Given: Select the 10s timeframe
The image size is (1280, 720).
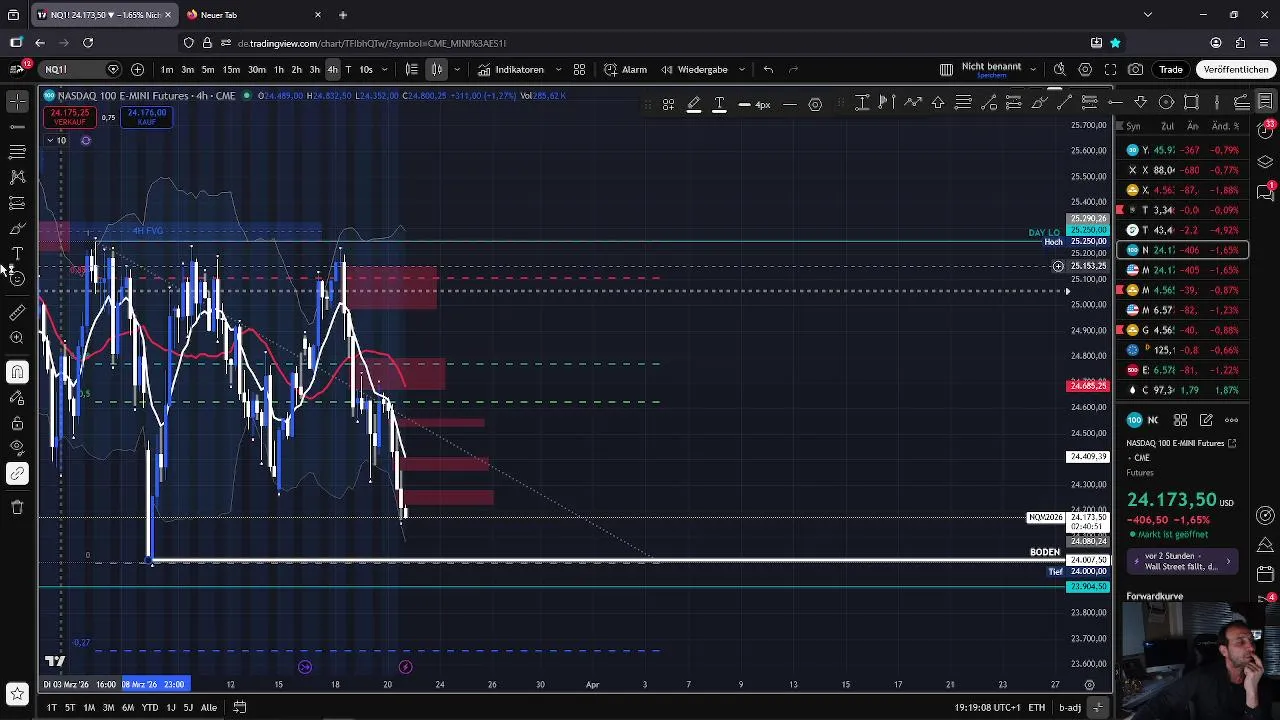Looking at the screenshot, I should coord(366,69).
